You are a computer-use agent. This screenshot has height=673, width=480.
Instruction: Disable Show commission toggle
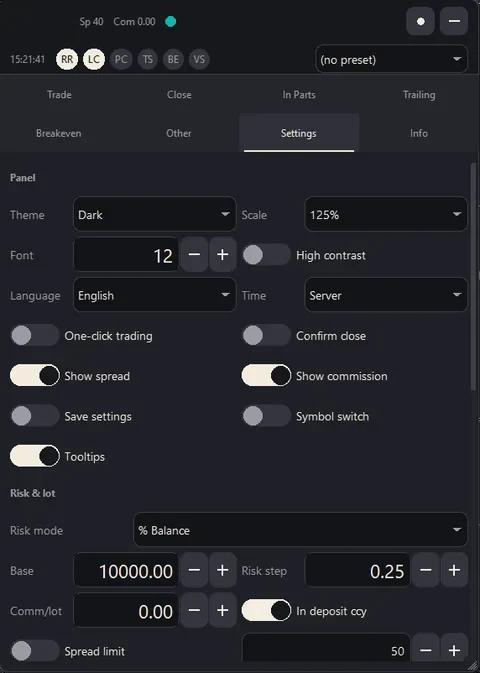(266, 376)
